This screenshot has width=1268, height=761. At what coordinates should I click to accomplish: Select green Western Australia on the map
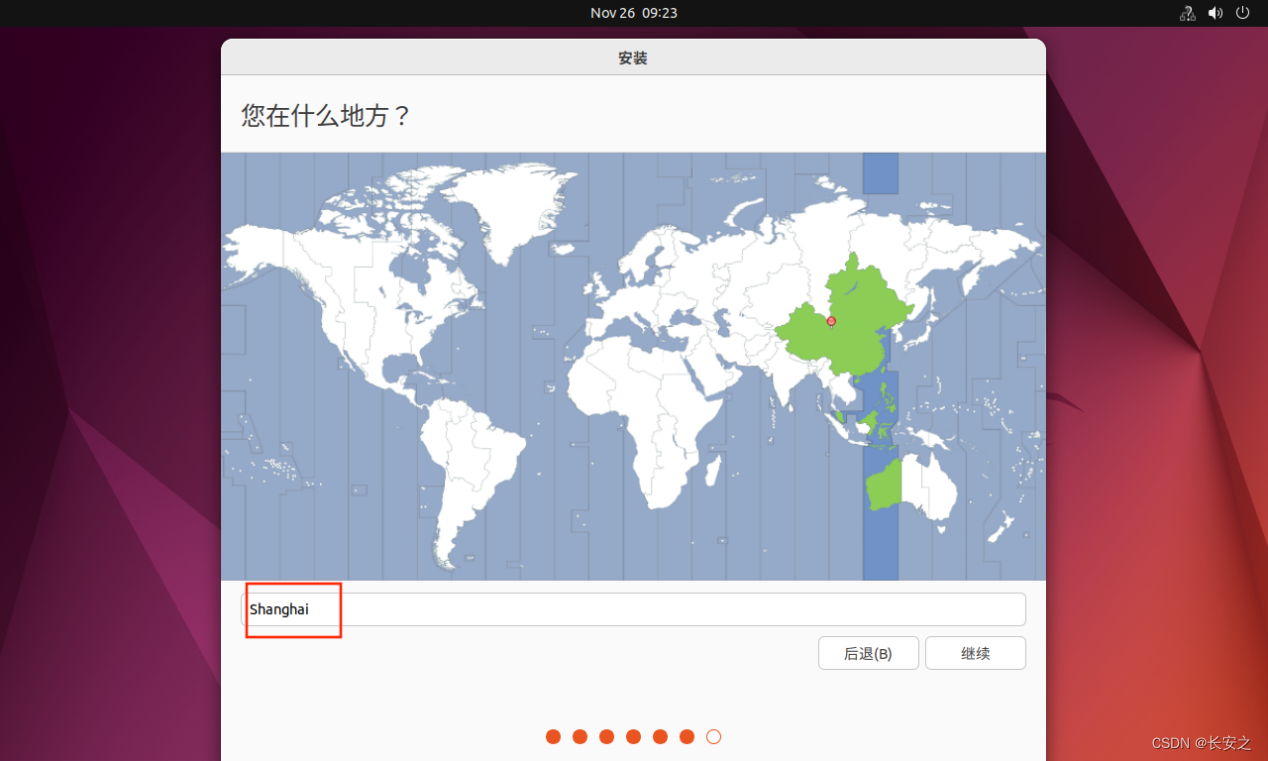coord(884,483)
